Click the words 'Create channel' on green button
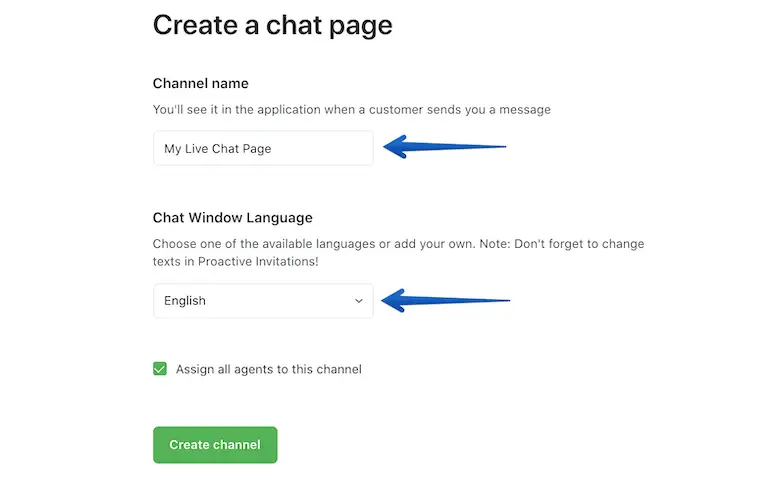The image size is (780, 495). [215, 445]
